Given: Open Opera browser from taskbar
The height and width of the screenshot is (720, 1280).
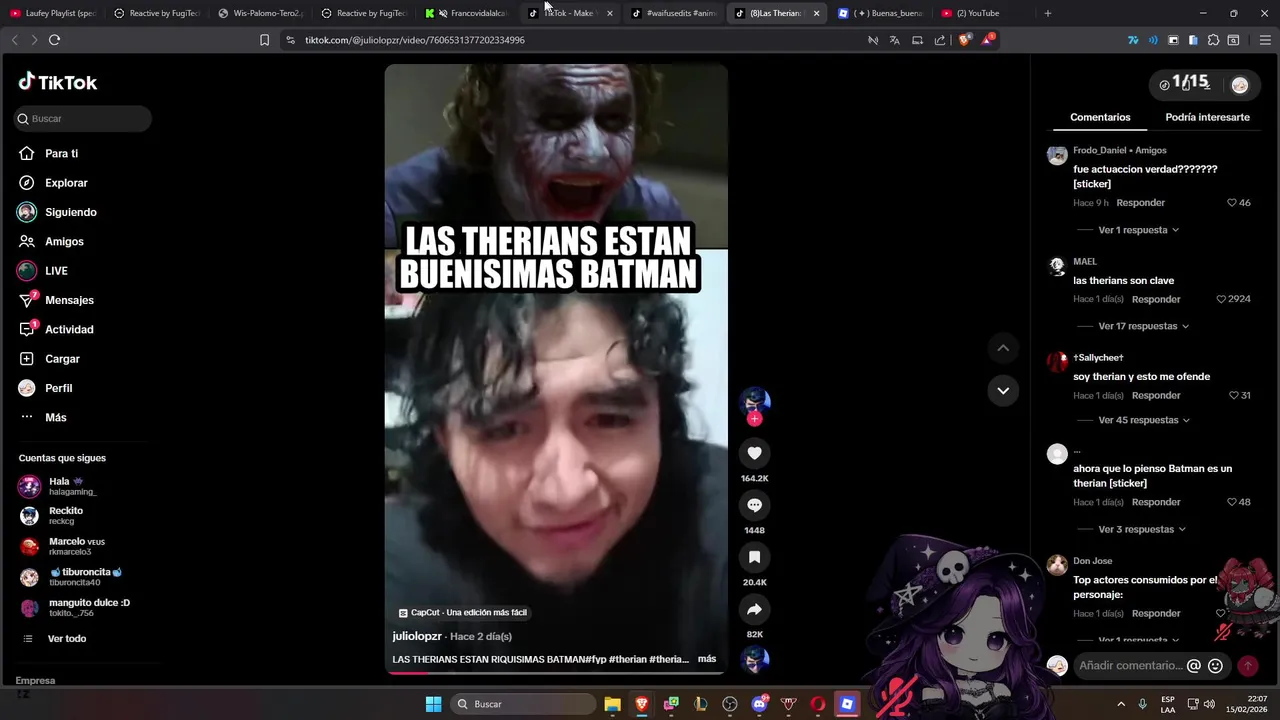Looking at the screenshot, I should [x=818, y=704].
